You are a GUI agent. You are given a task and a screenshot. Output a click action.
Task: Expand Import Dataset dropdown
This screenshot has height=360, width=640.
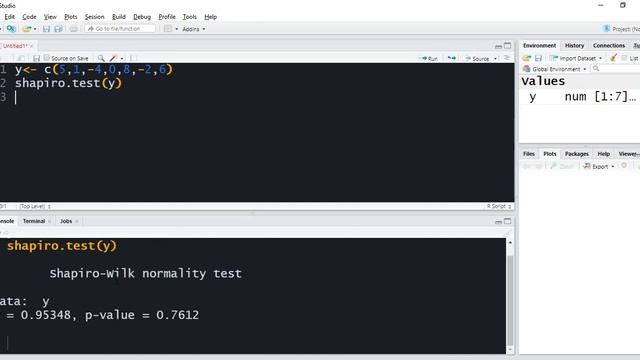pyautogui.click(x=576, y=58)
